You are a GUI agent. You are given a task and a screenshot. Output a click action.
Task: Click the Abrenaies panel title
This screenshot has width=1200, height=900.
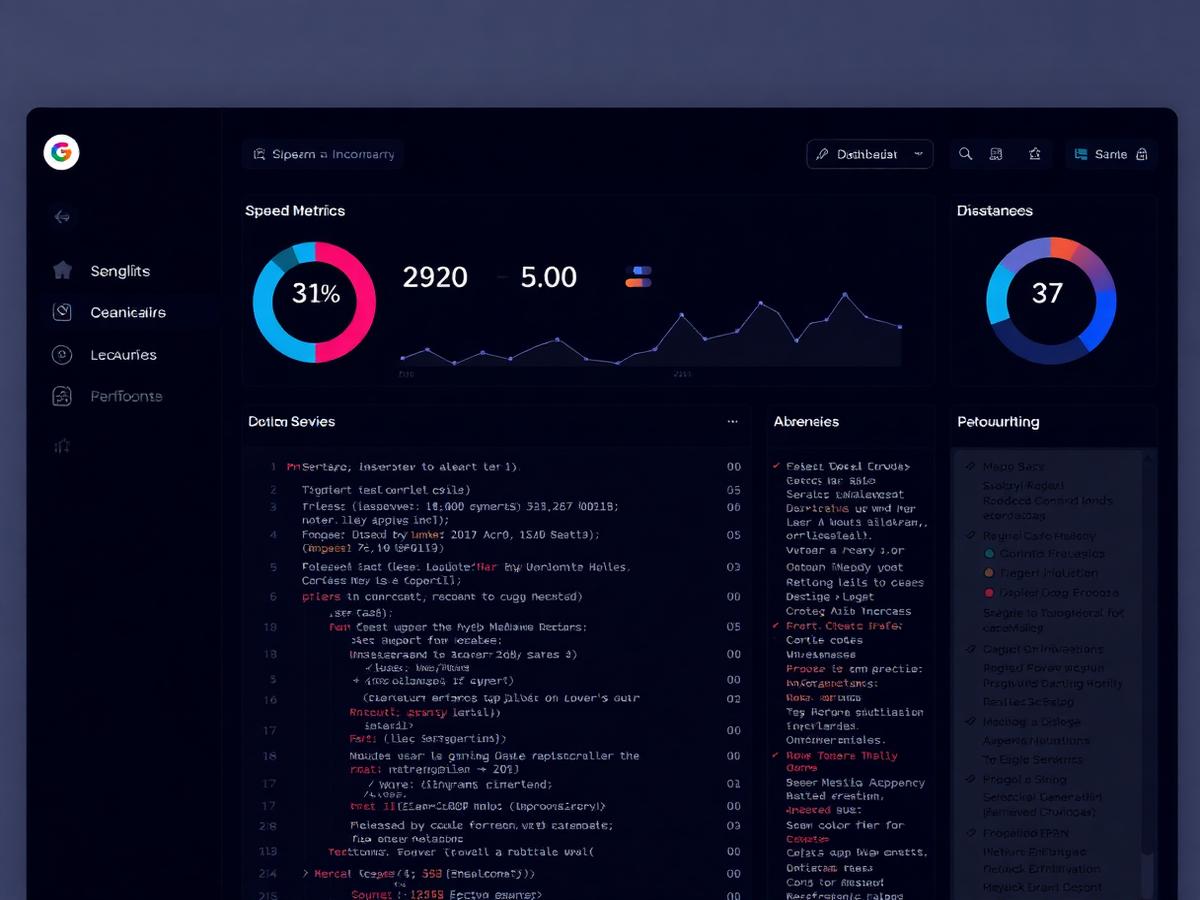coord(806,422)
